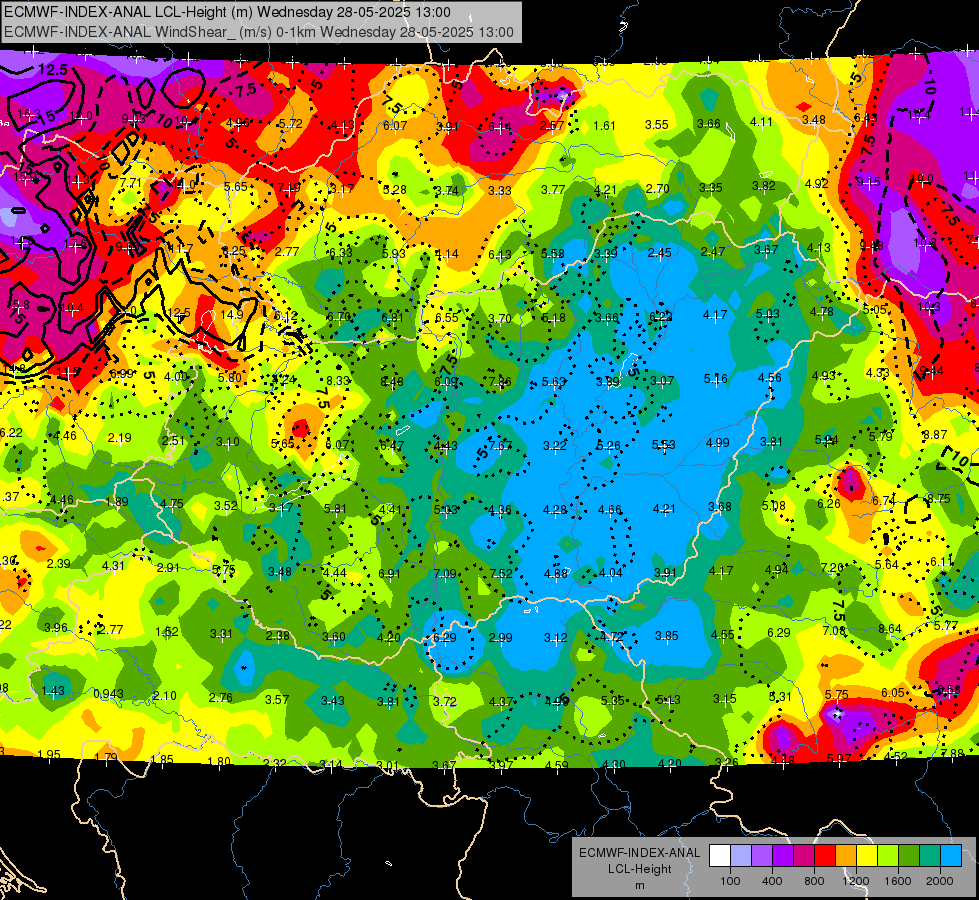
Task: Click the '8.48' wind shear value
Action: coord(391,382)
